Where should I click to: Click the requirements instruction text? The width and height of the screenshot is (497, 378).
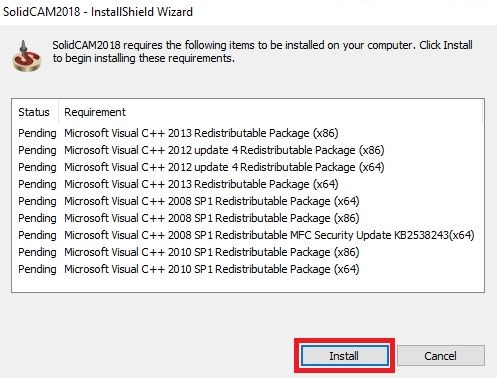pyautogui.click(x=262, y=52)
